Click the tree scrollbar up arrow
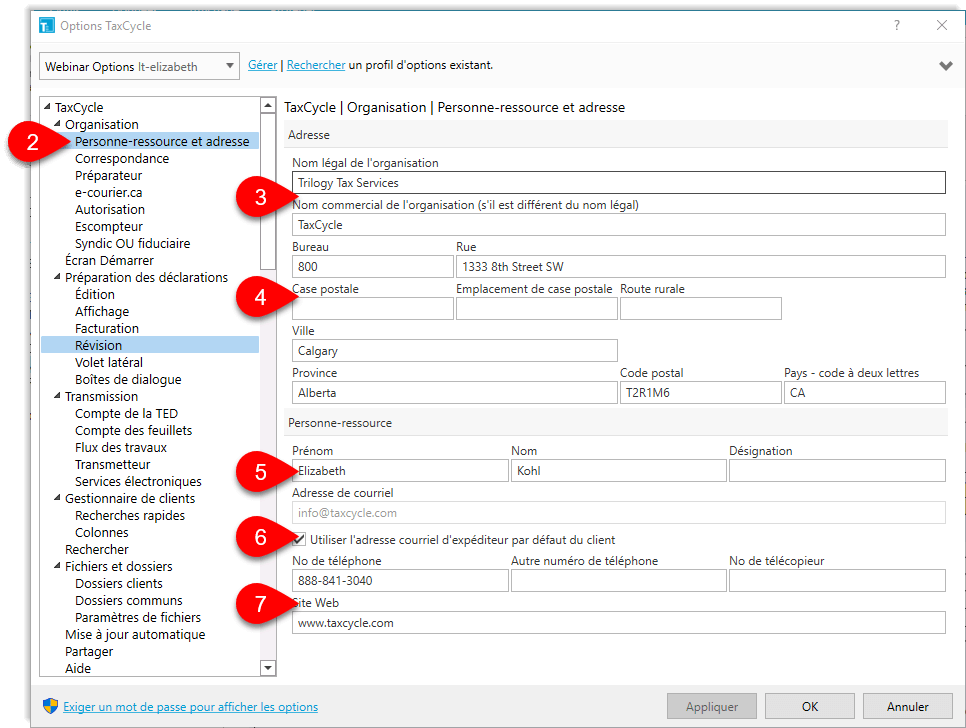Image resolution: width=966 pixels, height=728 pixels. pos(267,105)
